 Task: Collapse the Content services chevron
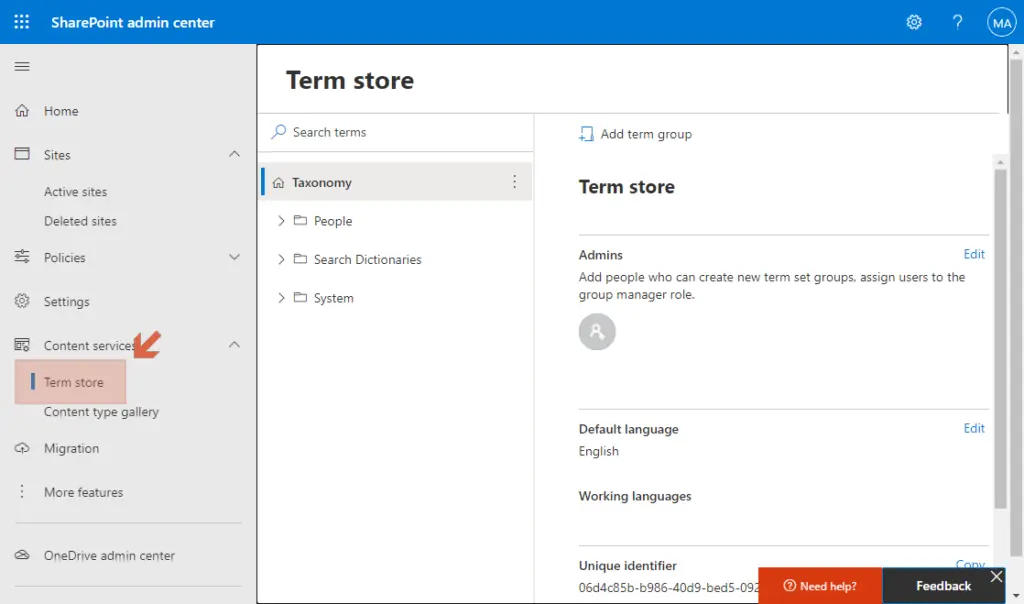234,345
